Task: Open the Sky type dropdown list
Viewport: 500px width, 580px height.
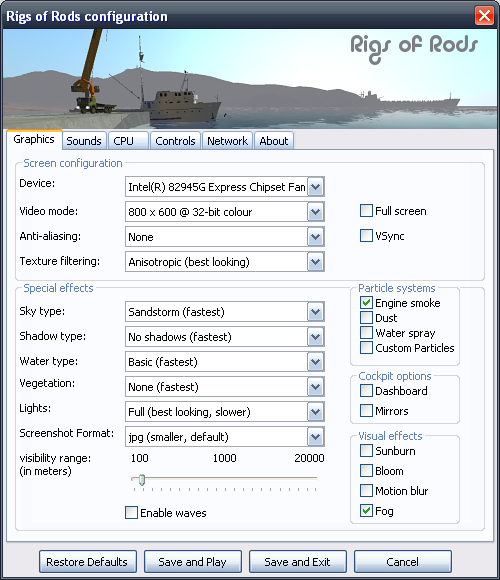Action: 315,312
